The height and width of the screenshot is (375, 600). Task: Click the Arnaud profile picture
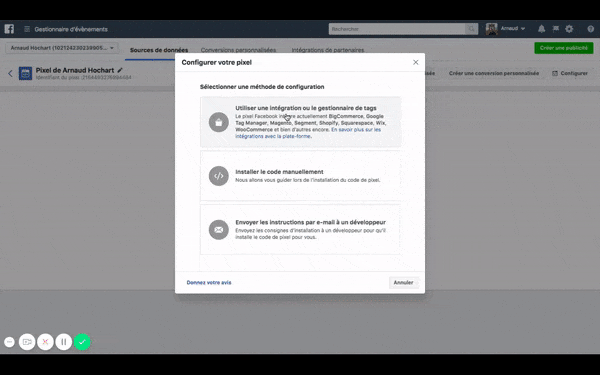click(492, 29)
